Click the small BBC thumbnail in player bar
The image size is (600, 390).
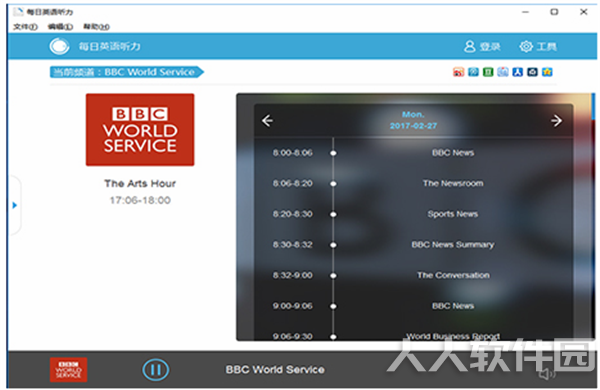[68, 370]
